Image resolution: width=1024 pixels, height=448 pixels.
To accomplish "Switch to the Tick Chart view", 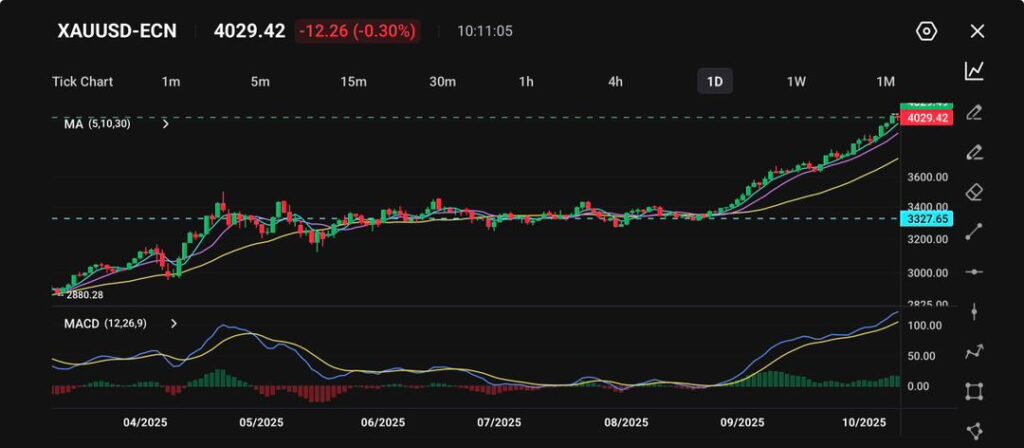I will (82, 81).
